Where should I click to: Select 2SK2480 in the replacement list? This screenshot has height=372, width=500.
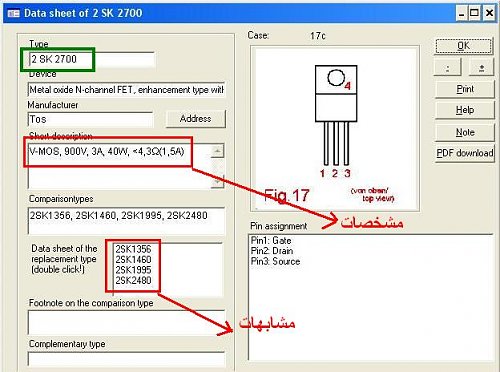tap(133, 280)
